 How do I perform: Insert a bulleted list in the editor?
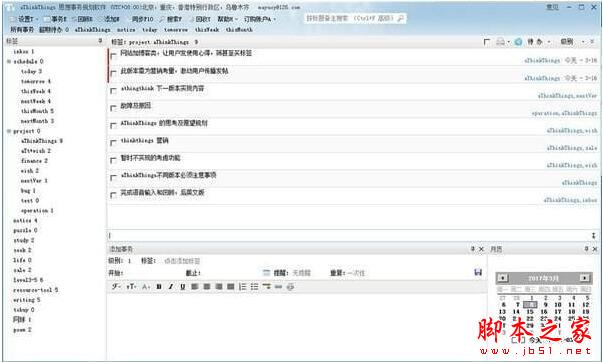(x=255, y=287)
